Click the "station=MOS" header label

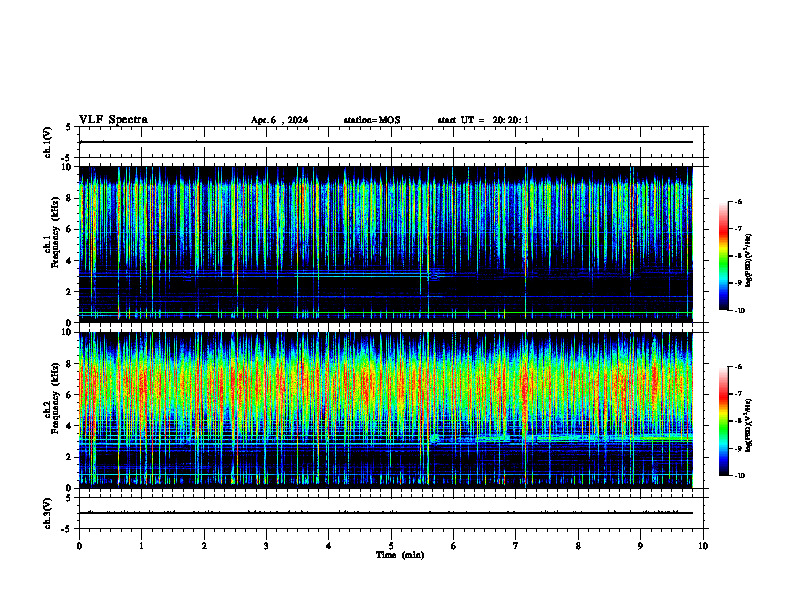(372, 120)
